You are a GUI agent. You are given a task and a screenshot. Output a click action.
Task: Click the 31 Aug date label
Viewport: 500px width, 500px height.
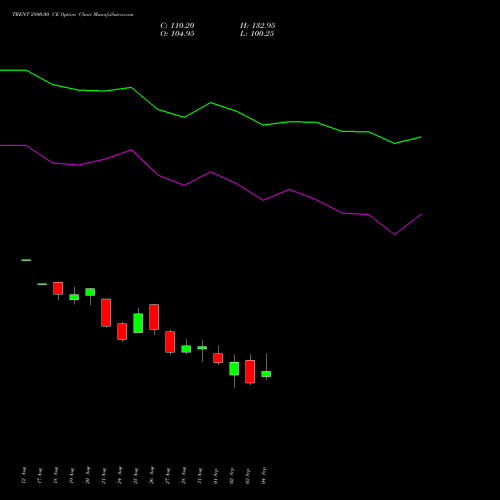(x=199, y=475)
